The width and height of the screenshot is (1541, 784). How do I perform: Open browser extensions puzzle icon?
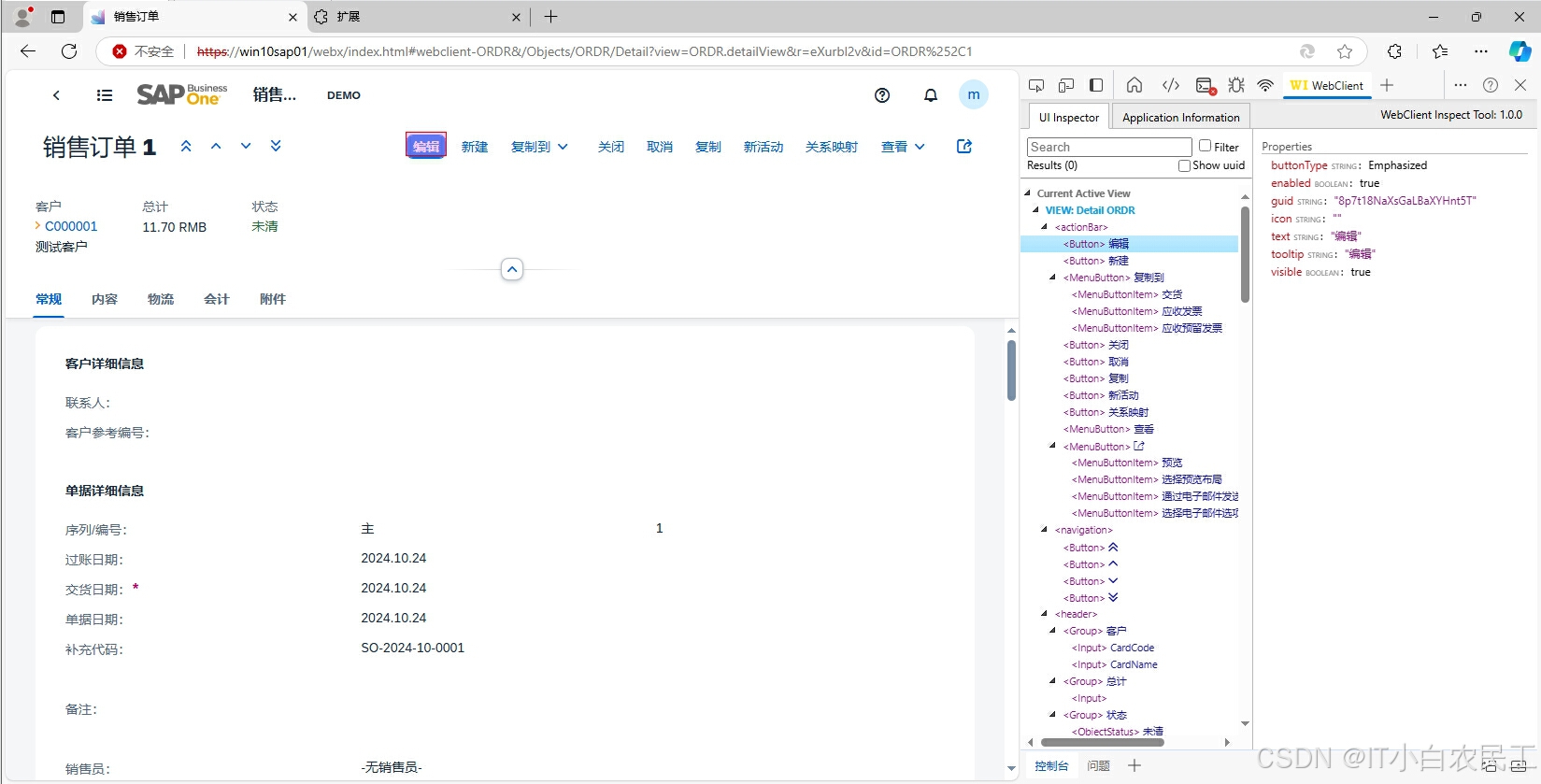click(1394, 51)
